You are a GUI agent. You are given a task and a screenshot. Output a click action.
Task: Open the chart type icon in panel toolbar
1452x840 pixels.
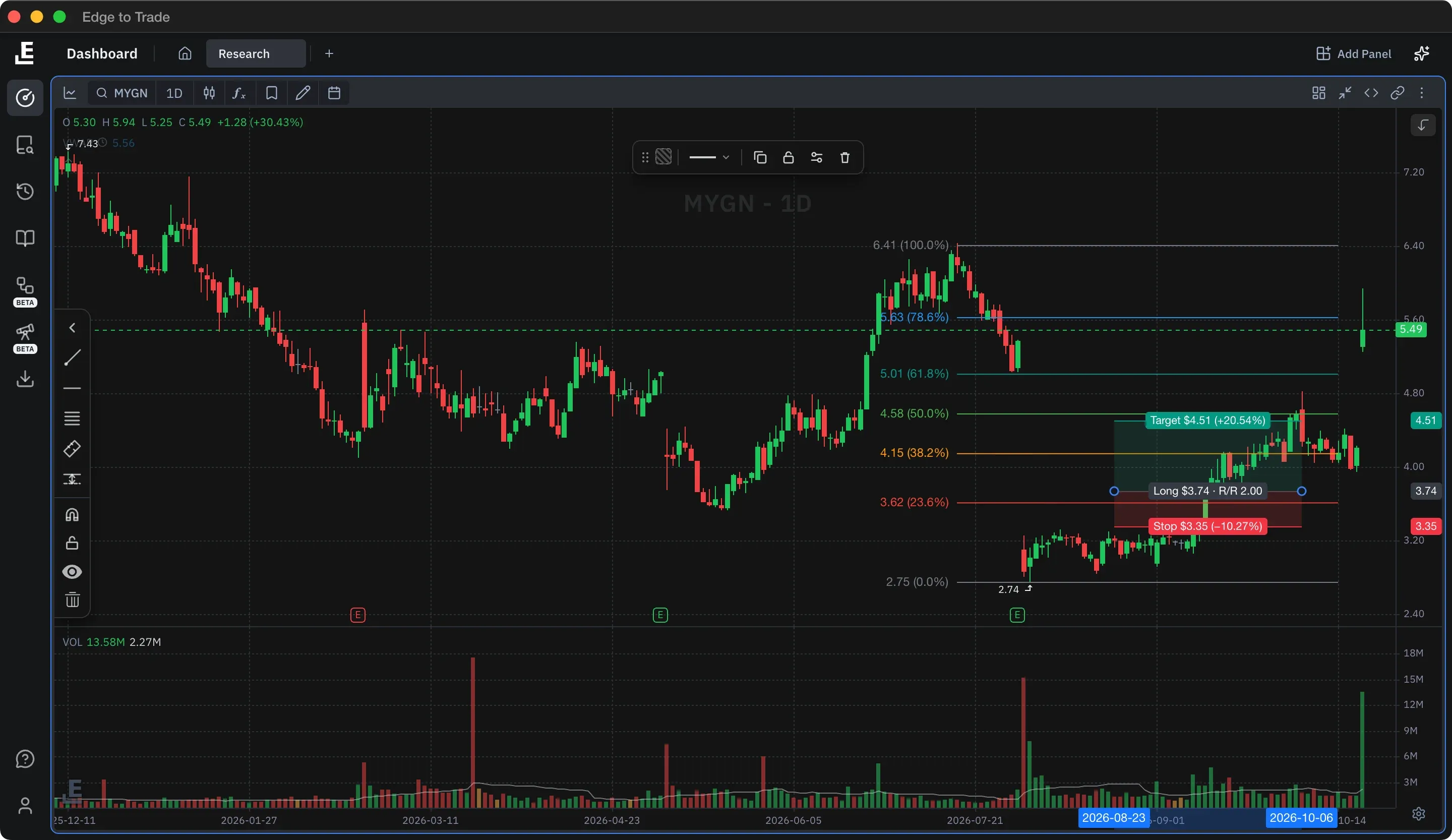pyautogui.click(x=70, y=93)
